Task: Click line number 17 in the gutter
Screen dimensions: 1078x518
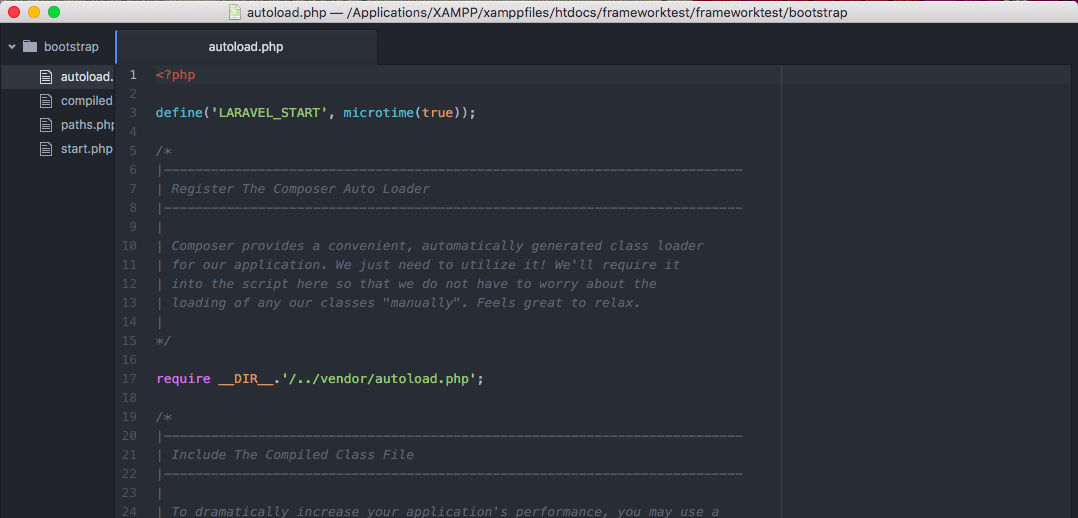Action: point(129,379)
